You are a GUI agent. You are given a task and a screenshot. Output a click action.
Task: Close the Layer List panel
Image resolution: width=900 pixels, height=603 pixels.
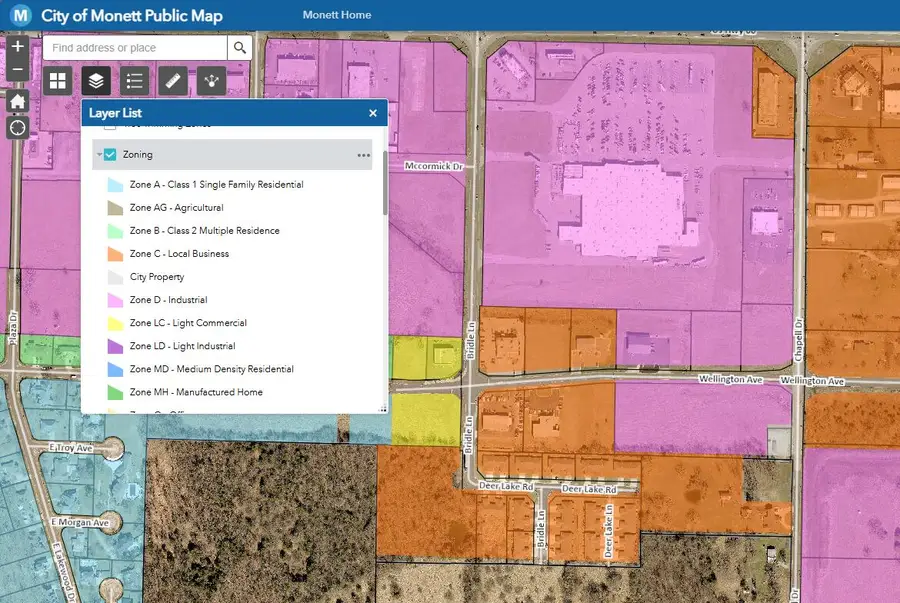pyautogui.click(x=373, y=114)
